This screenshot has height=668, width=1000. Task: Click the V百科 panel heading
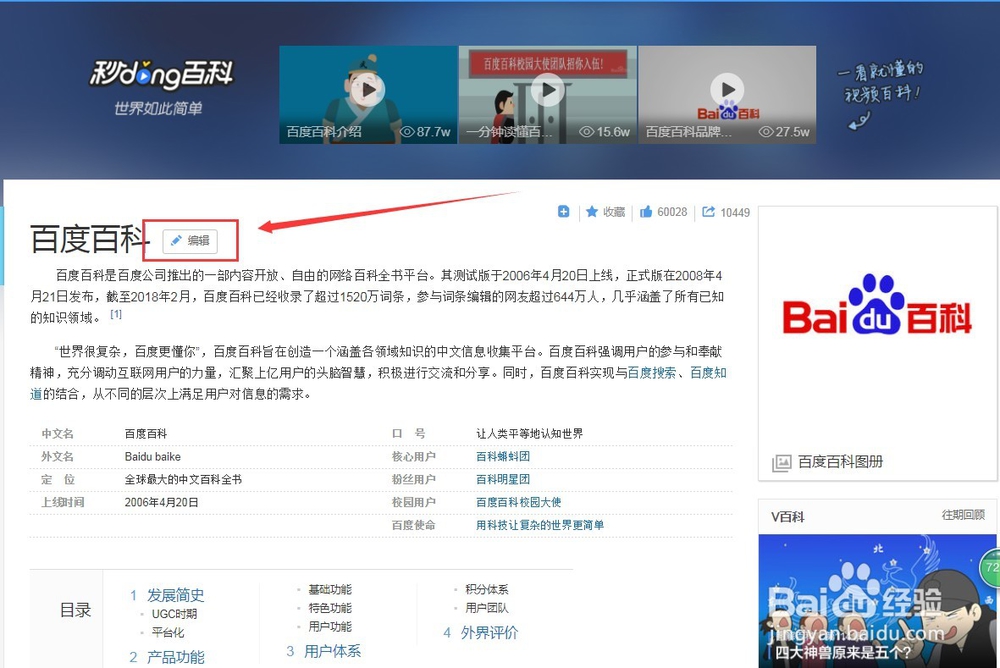[788, 516]
